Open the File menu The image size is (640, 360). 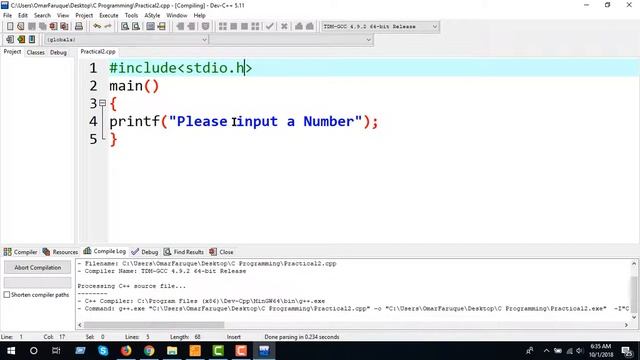[7, 16]
